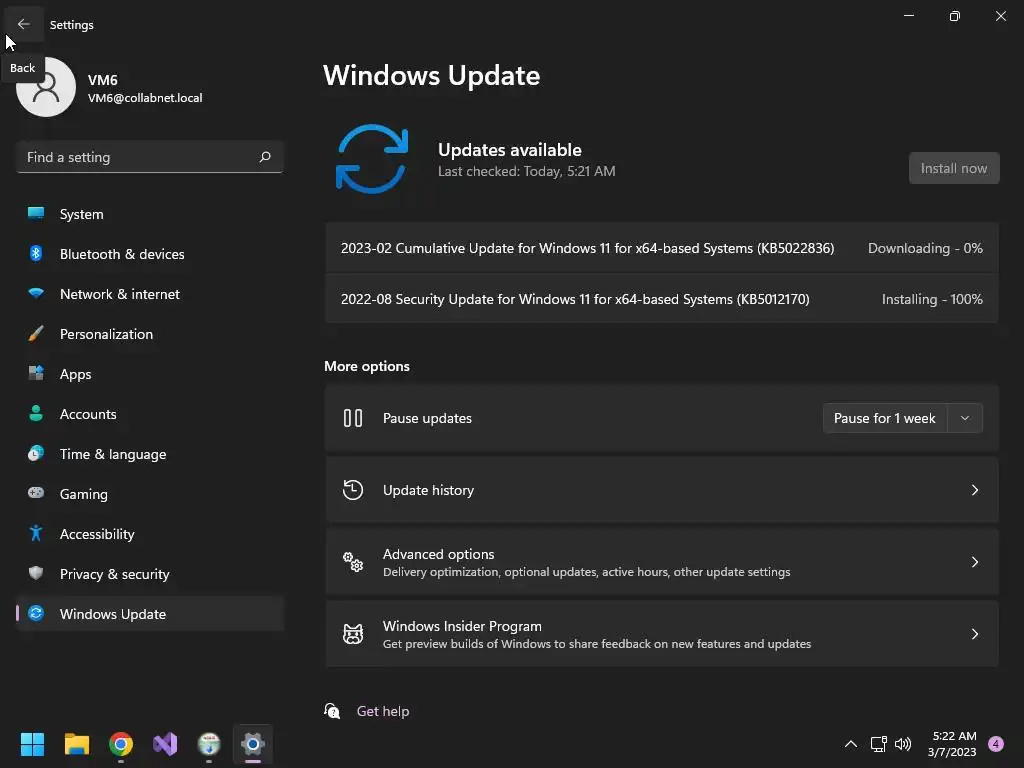Click the Privacy shield icon
This screenshot has width=1024, height=768.
tap(36, 573)
